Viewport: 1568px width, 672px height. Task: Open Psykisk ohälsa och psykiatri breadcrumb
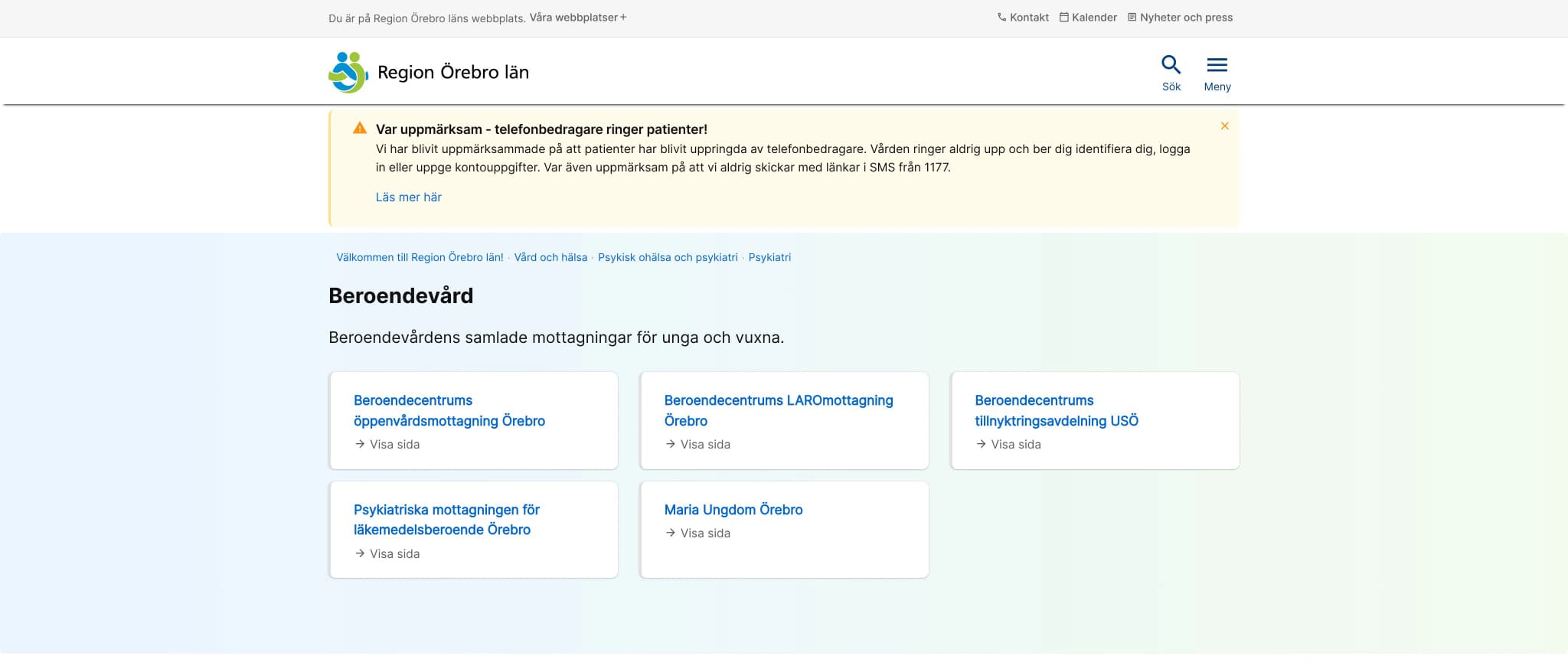pyautogui.click(x=668, y=258)
